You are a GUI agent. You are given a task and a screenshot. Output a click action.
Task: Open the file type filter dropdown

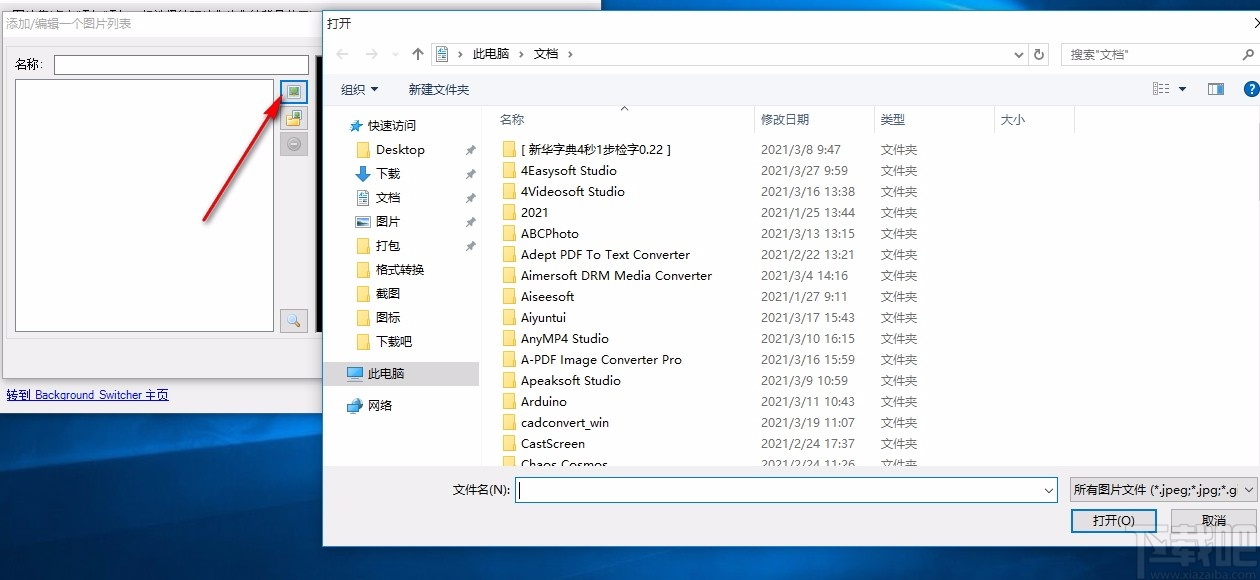tap(1160, 490)
